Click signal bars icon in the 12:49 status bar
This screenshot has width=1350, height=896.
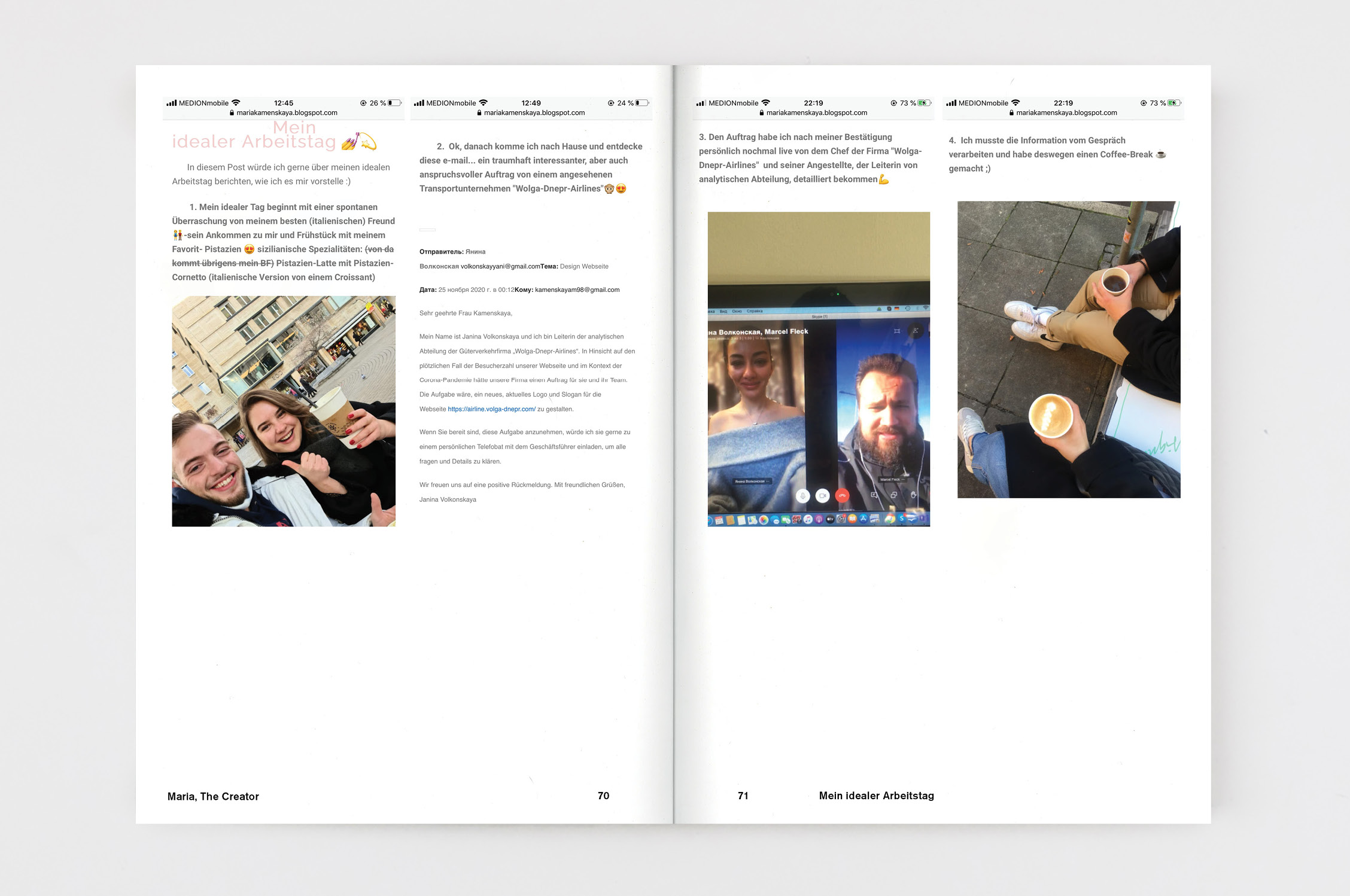(x=419, y=103)
